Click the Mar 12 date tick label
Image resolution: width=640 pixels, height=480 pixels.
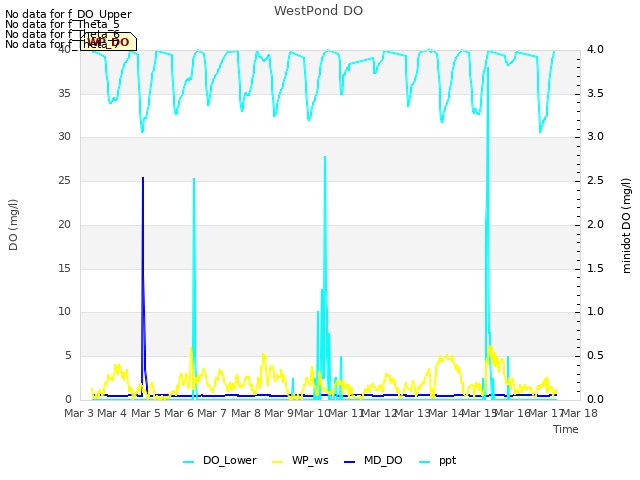click(x=379, y=413)
